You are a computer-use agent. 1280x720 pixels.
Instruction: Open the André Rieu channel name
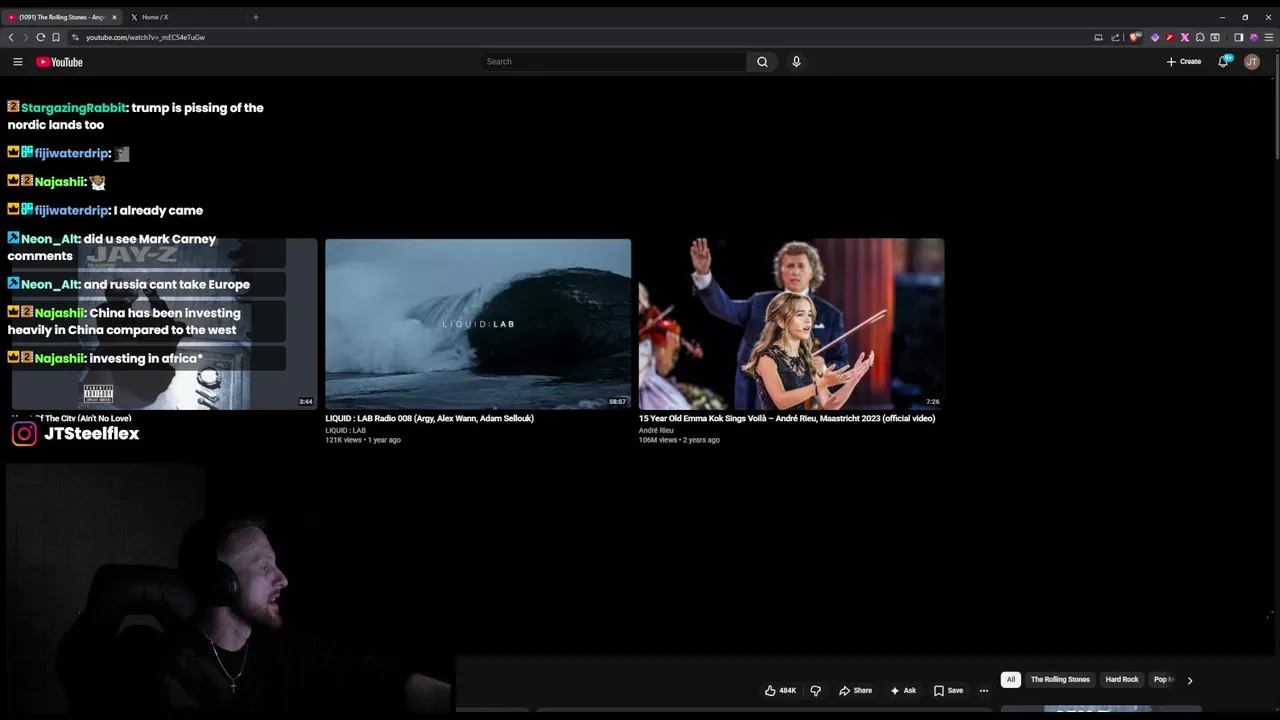pyautogui.click(x=656, y=430)
